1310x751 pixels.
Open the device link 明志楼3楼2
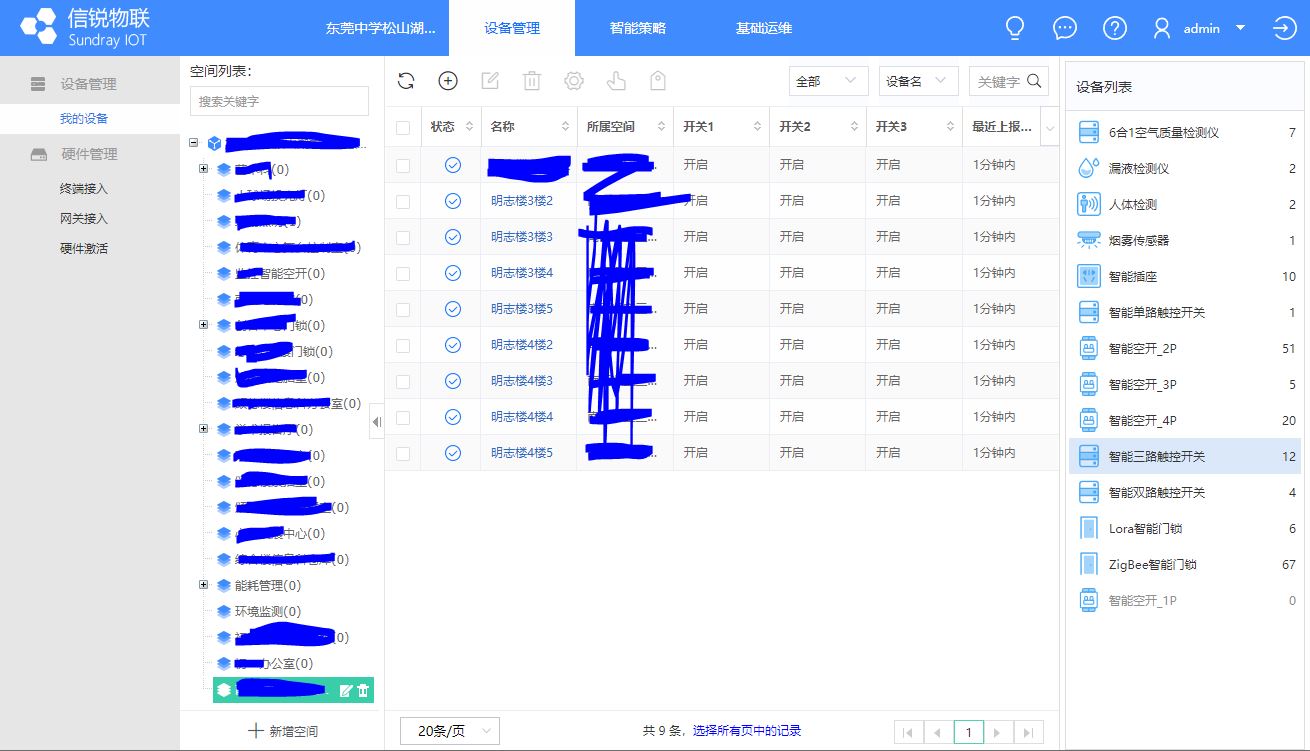click(522, 201)
